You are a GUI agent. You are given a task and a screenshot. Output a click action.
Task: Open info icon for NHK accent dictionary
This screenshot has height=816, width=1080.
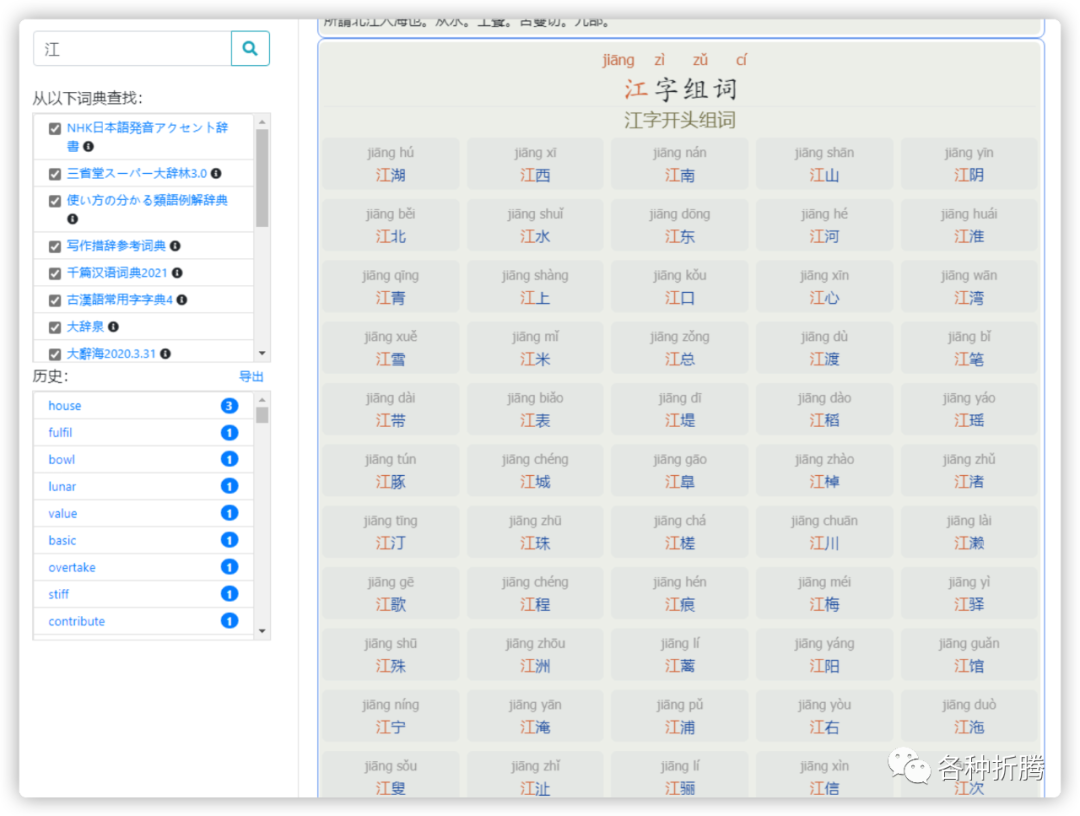[x=88, y=147]
